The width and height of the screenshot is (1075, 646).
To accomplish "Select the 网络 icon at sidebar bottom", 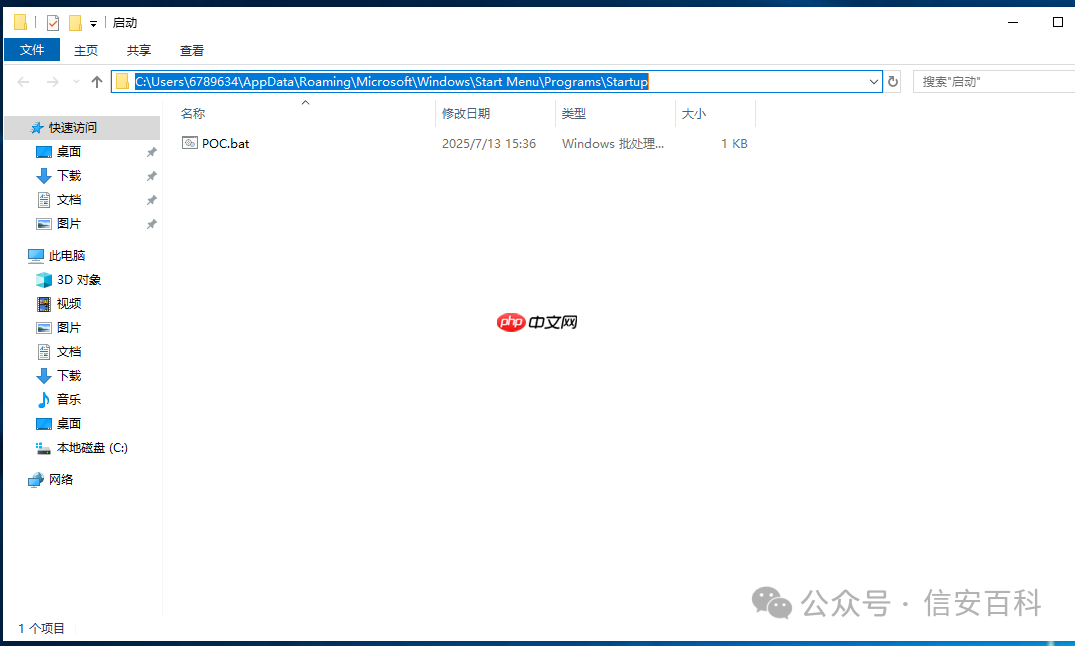I will tap(36, 479).
